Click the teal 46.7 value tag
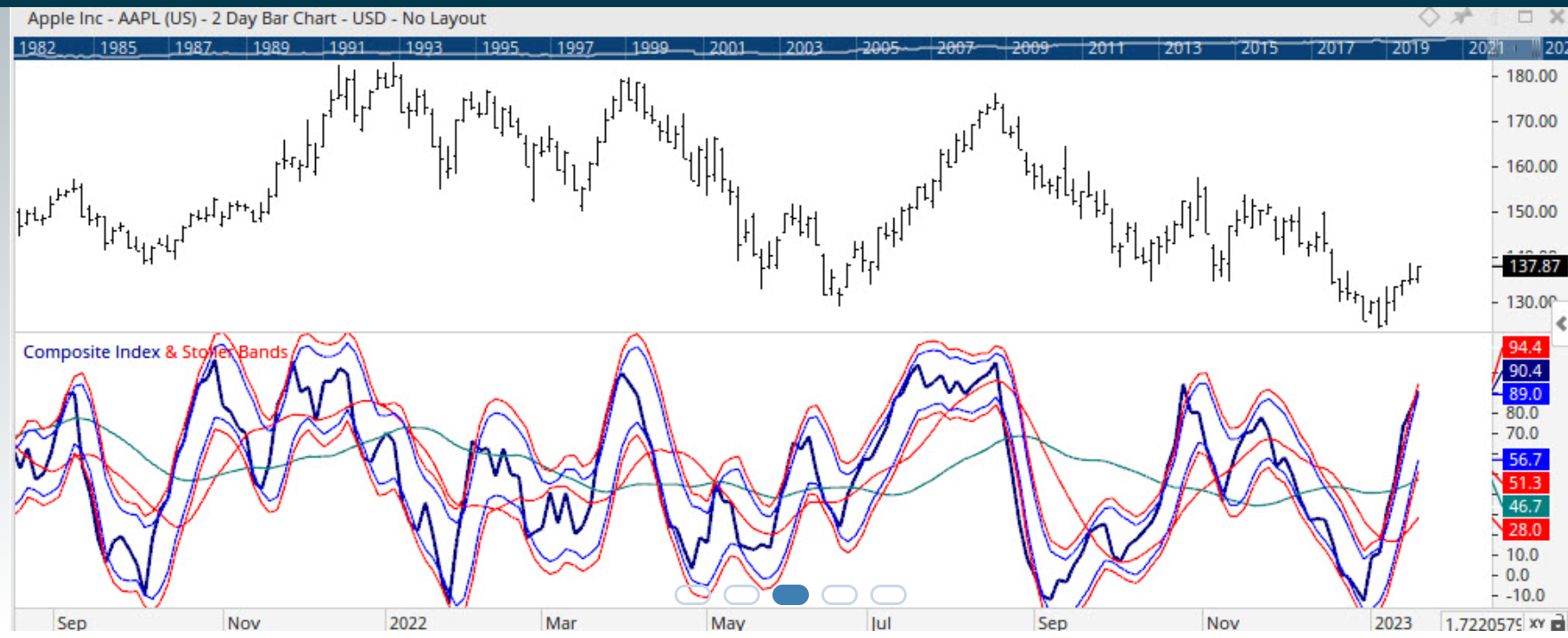Viewport: 1568px width, 638px height. [1524, 505]
